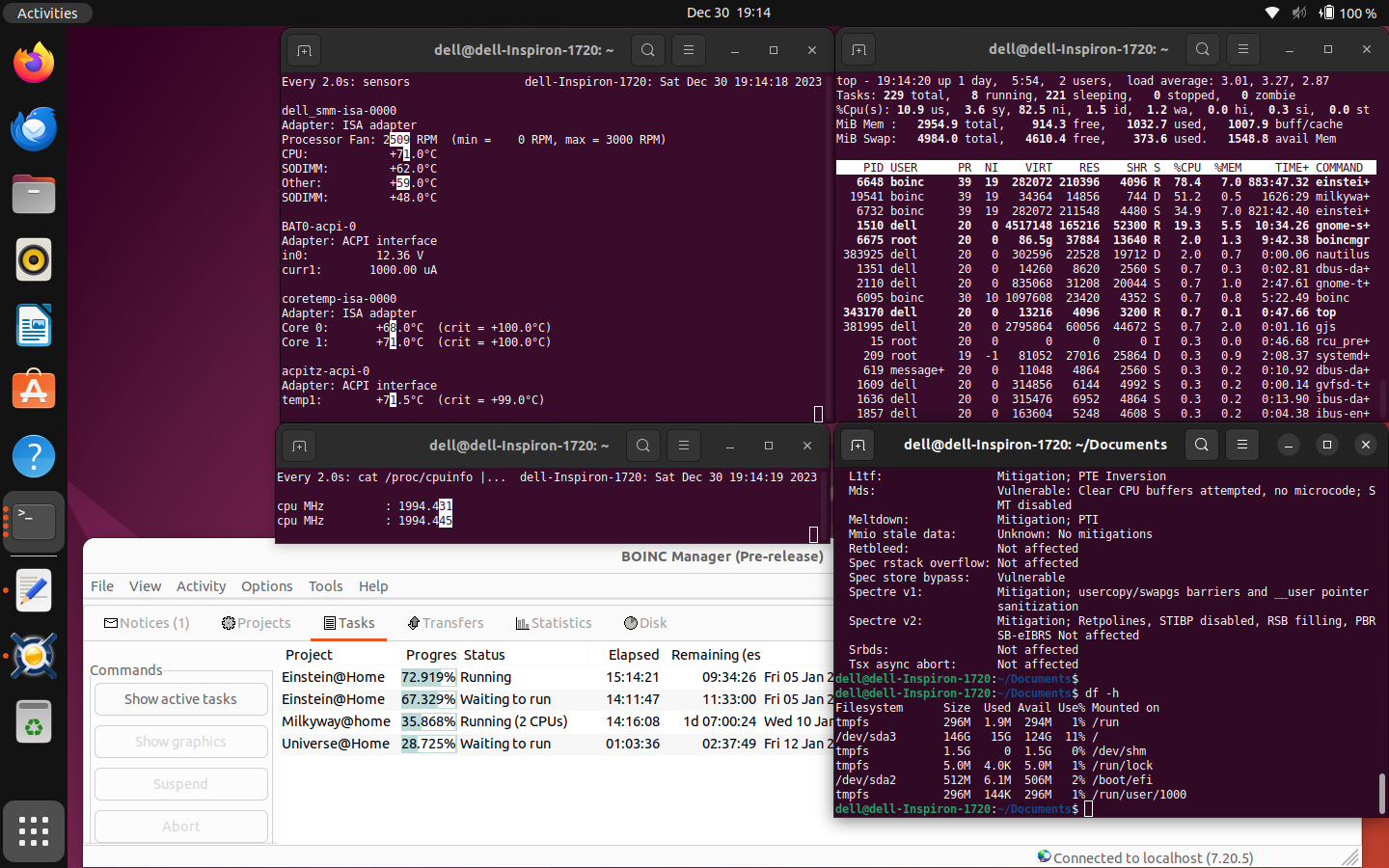Open hamburger menu of sensors terminal
1389x868 pixels.
[688, 50]
